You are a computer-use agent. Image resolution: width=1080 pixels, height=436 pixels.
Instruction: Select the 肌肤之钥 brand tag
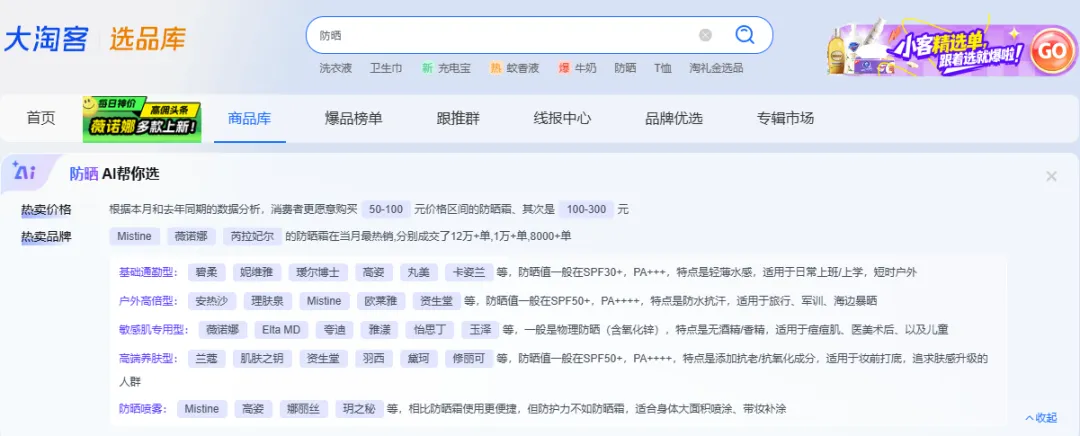262,359
